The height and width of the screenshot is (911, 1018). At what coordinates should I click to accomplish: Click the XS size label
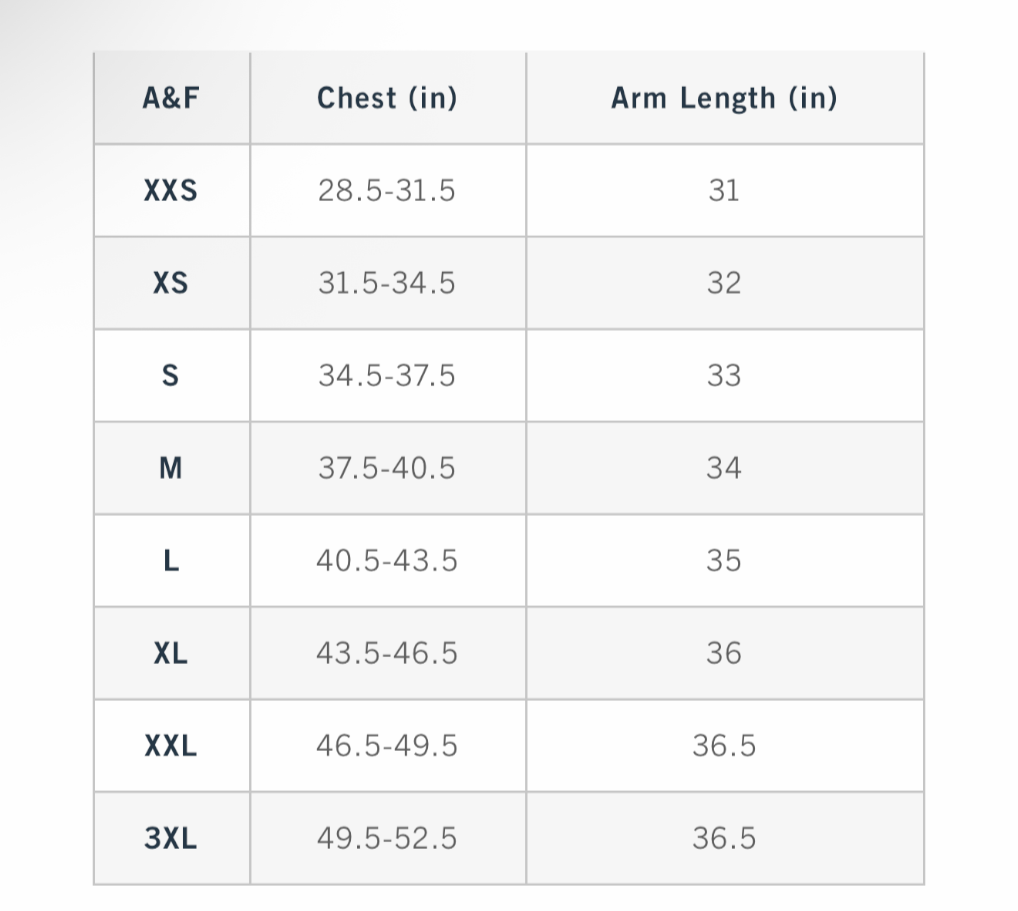[x=171, y=283]
